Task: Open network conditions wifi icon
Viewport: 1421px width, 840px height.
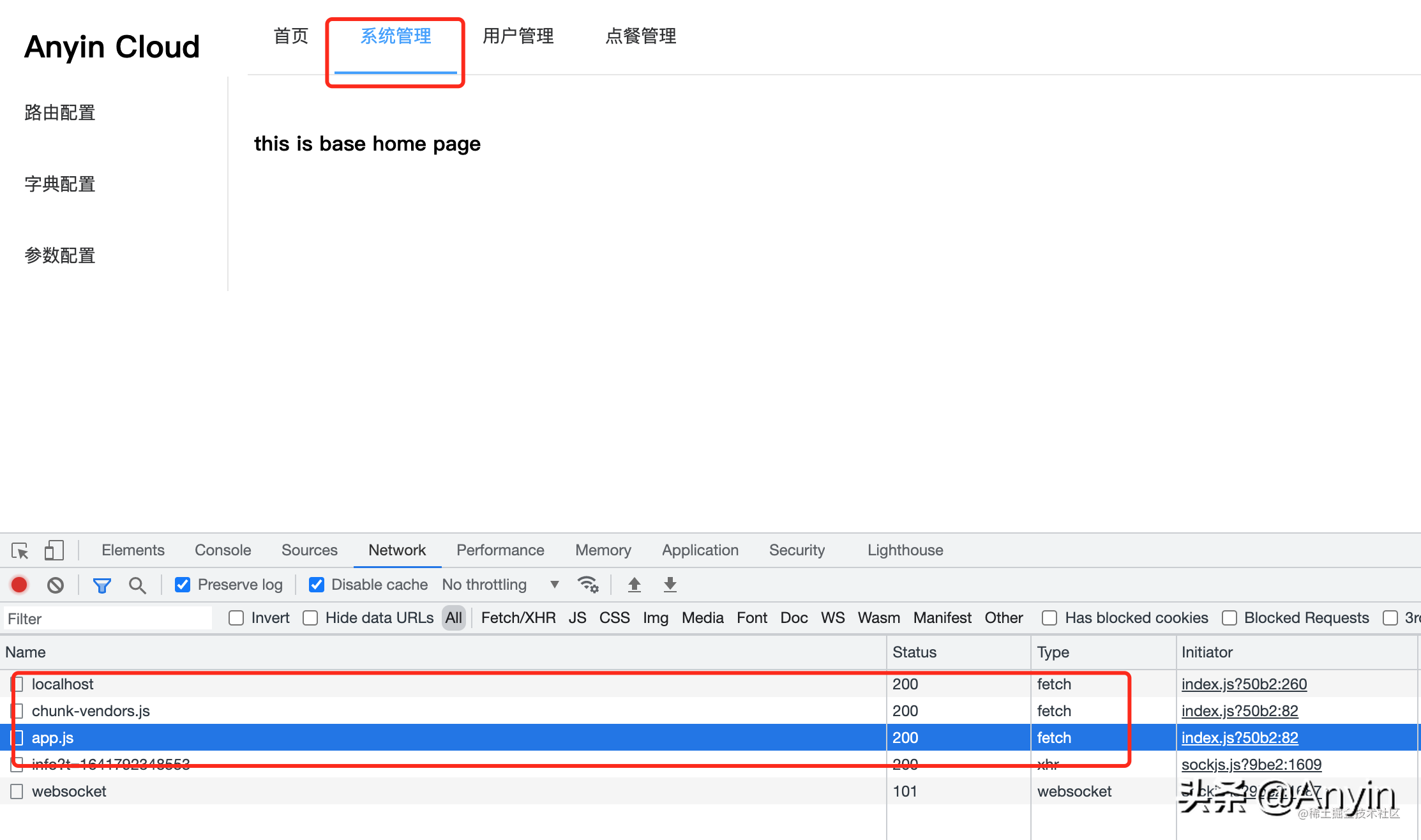Action: (x=587, y=585)
